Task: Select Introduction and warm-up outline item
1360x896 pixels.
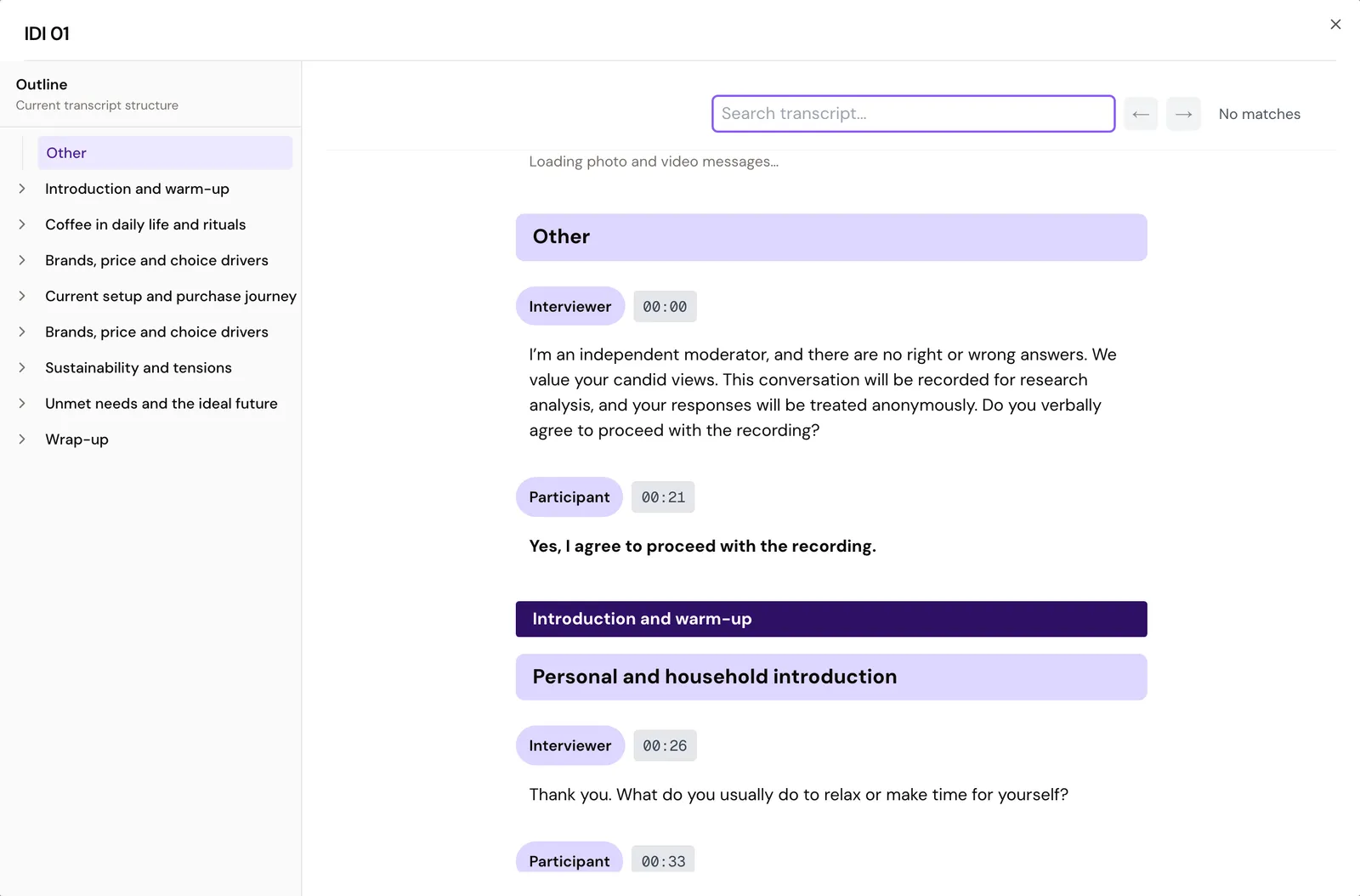Action: pos(137,189)
